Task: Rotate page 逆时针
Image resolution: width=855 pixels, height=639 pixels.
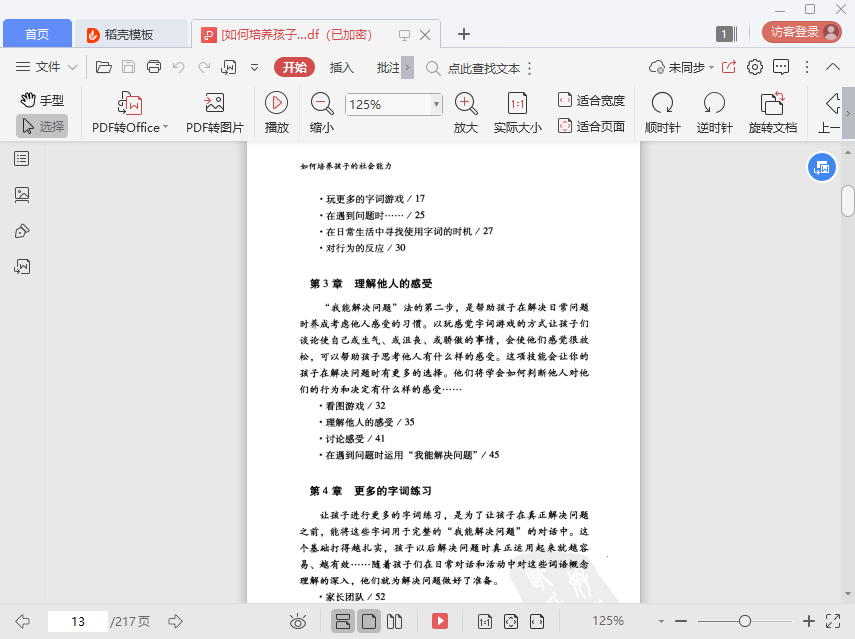Action: (x=714, y=113)
